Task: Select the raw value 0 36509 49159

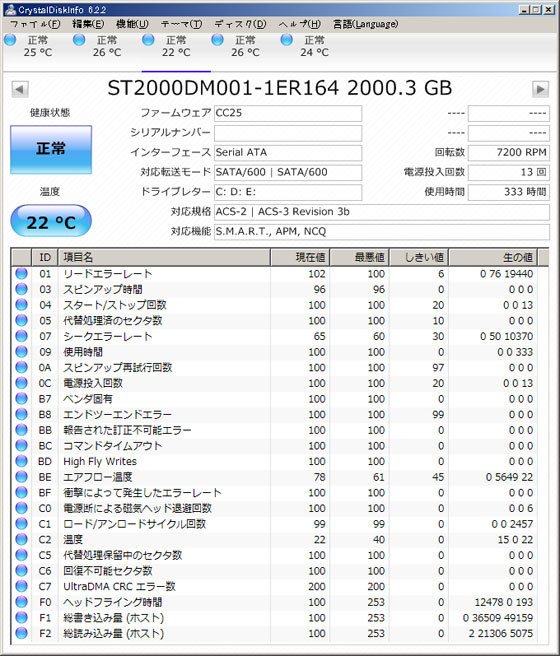Action: [498, 618]
